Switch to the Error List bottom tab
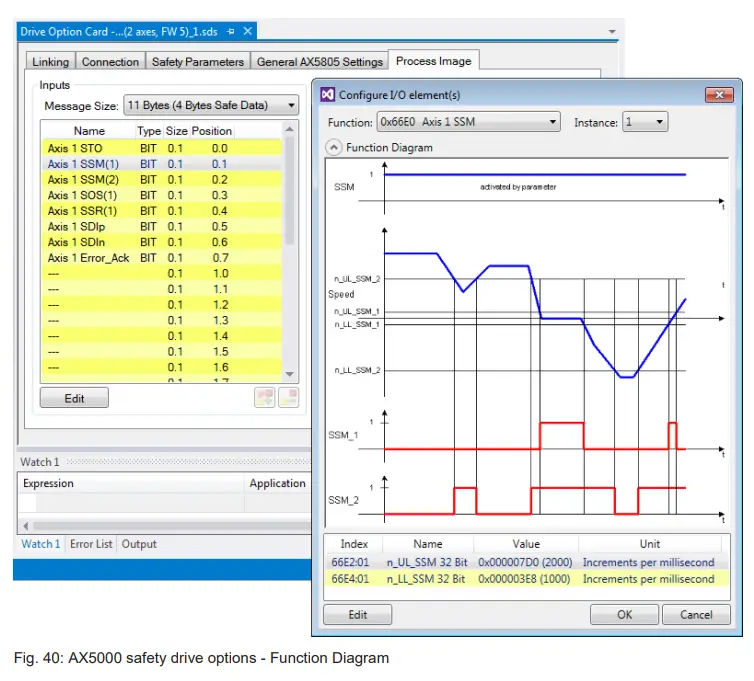 [x=91, y=544]
